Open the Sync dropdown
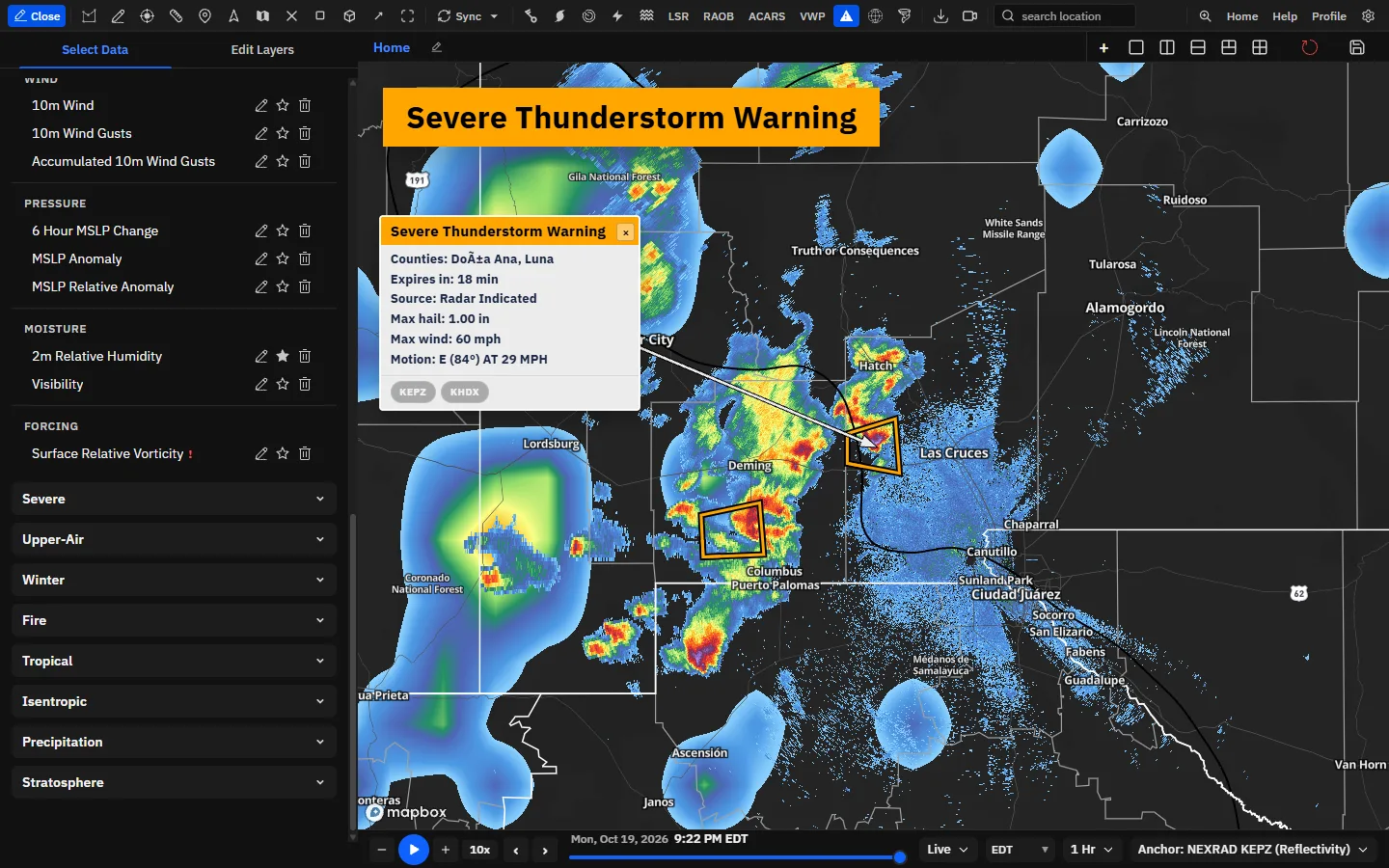 tap(468, 16)
